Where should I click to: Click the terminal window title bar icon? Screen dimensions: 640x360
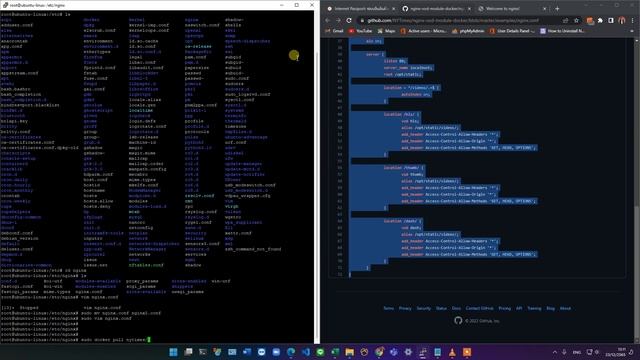5,5
